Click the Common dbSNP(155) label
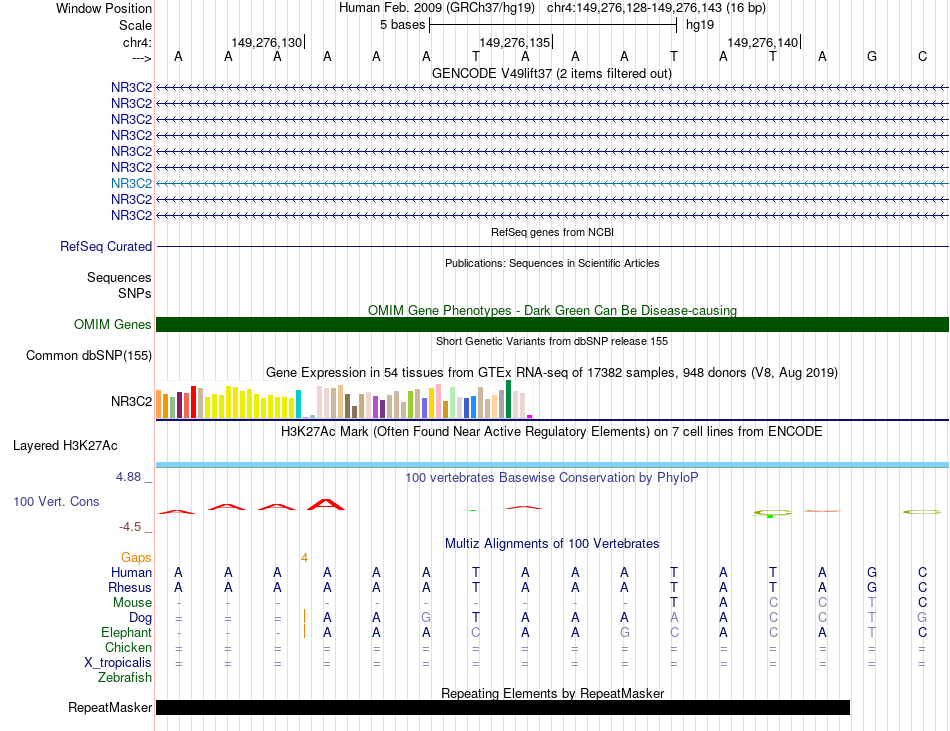The width and height of the screenshot is (950, 731). [89, 356]
